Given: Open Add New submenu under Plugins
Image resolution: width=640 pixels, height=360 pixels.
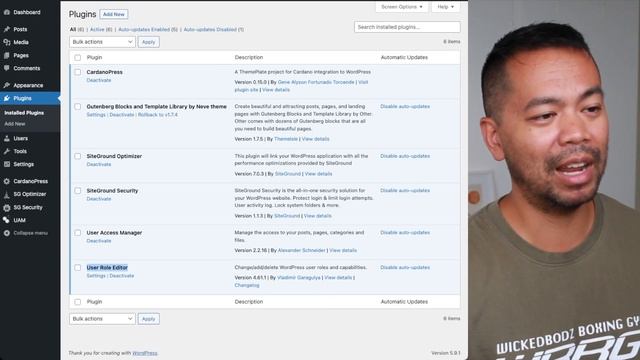Looking at the screenshot, I should (x=15, y=124).
